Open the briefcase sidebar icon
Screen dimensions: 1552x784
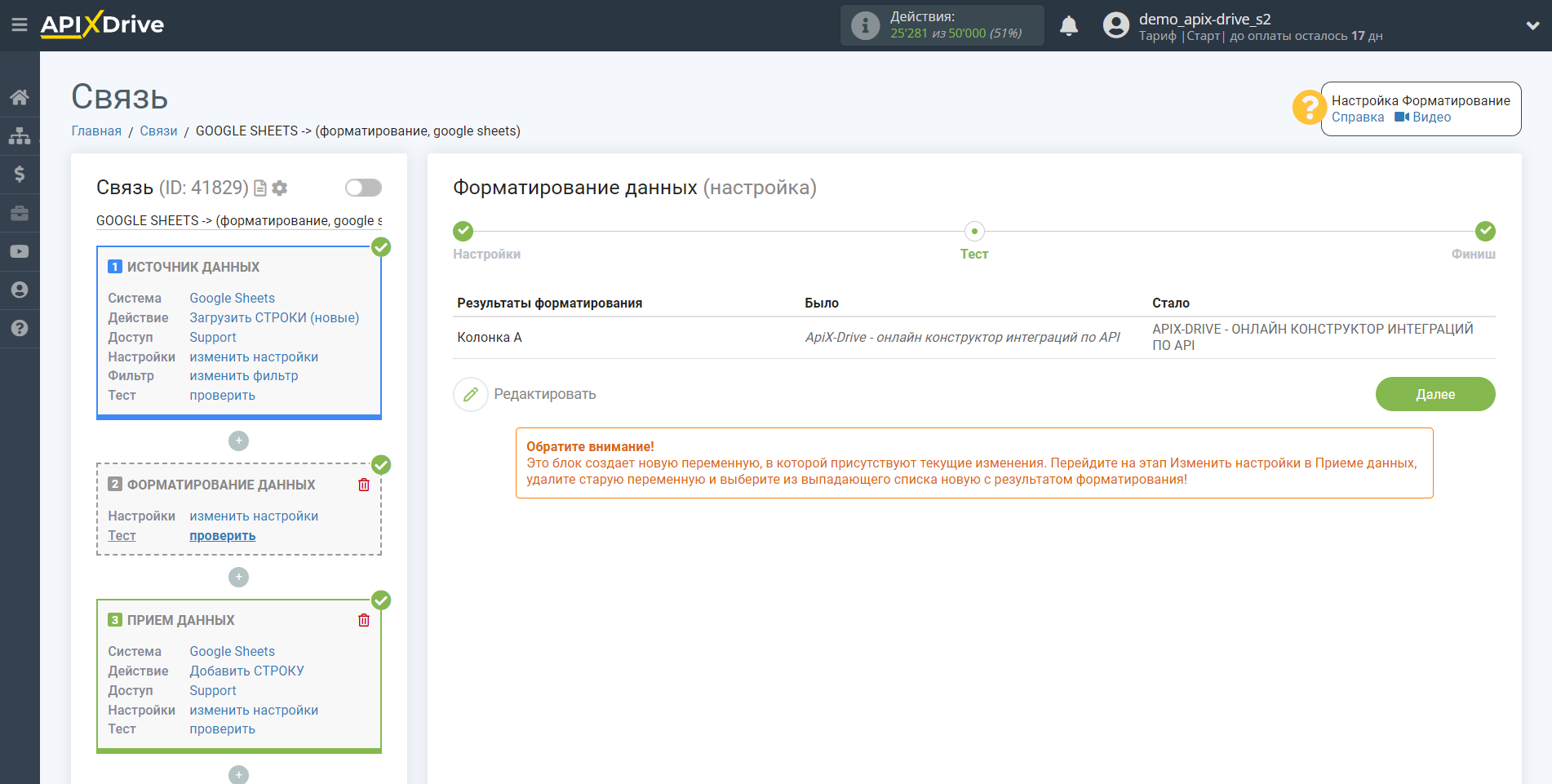[x=20, y=213]
